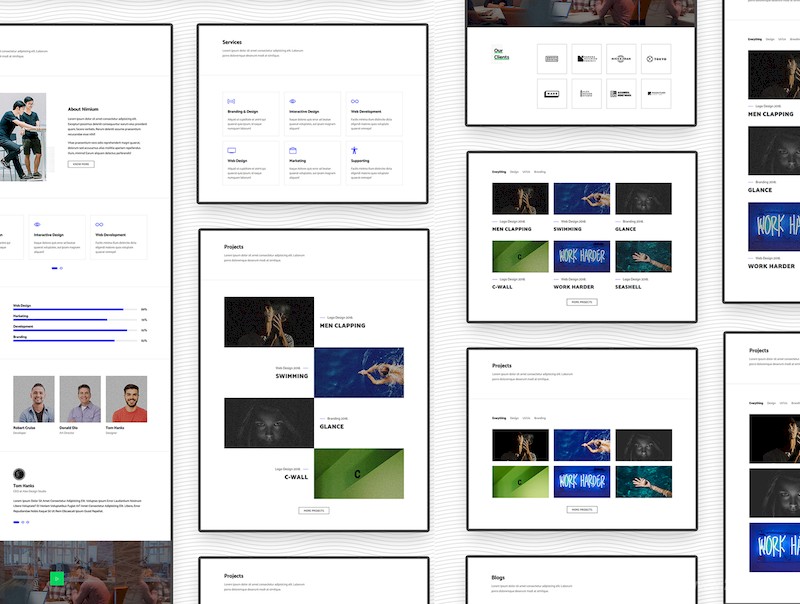The image size is (800, 604).
Task: Click Supporting service card title
Action: [360, 161]
